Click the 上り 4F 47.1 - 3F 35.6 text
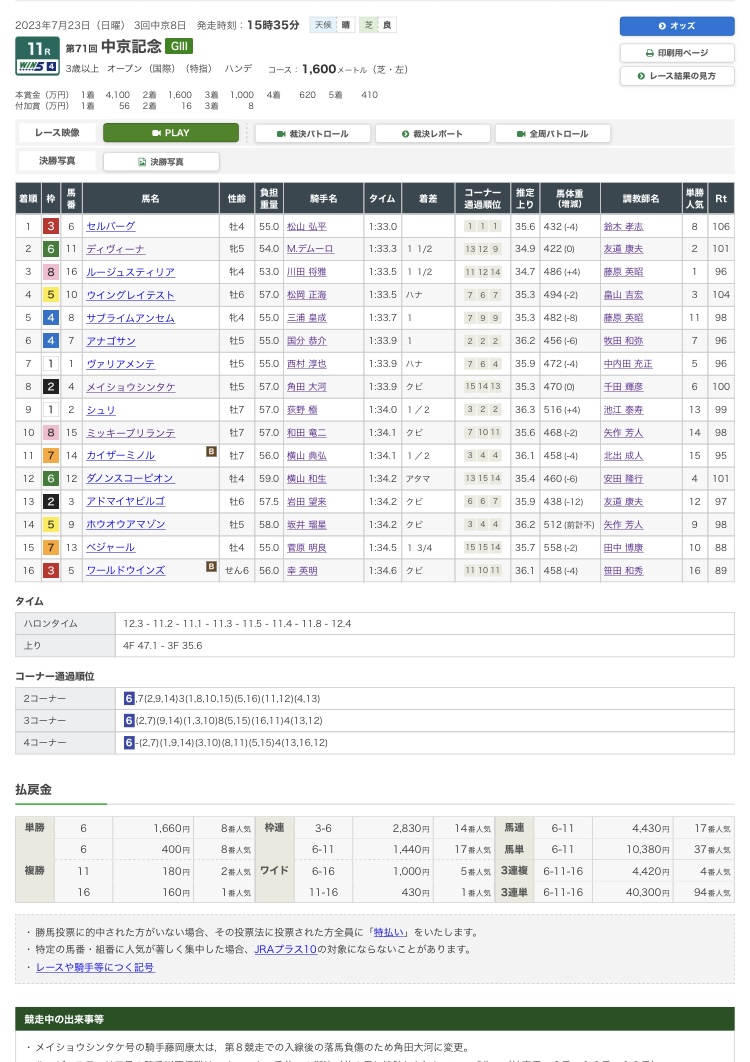Screen dimensions: 750x1062 (x=163, y=646)
